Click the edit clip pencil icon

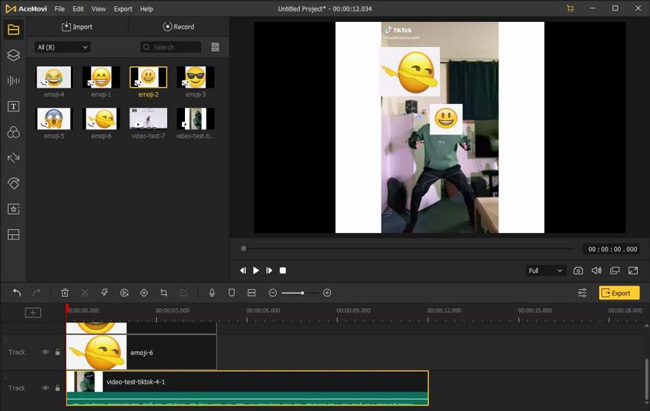[184, 293]
